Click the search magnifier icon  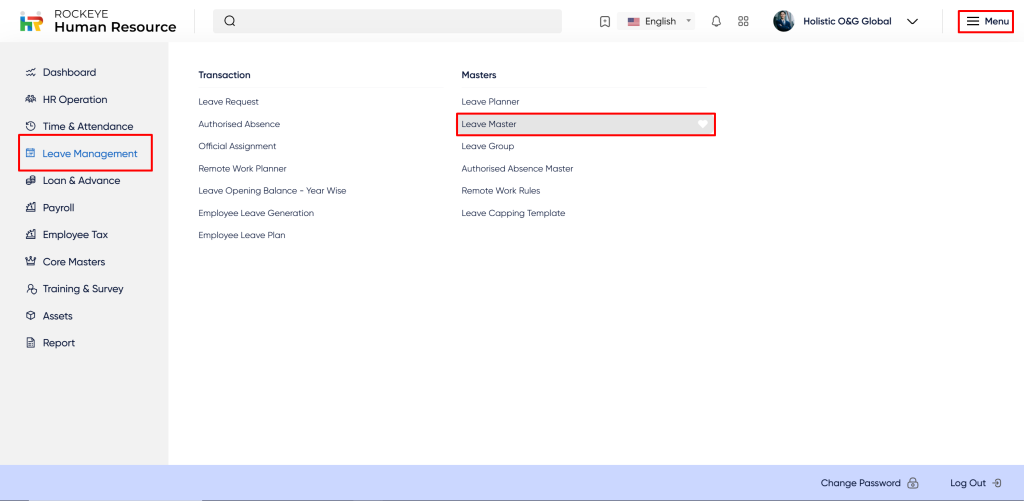click(x=230, y=21)
